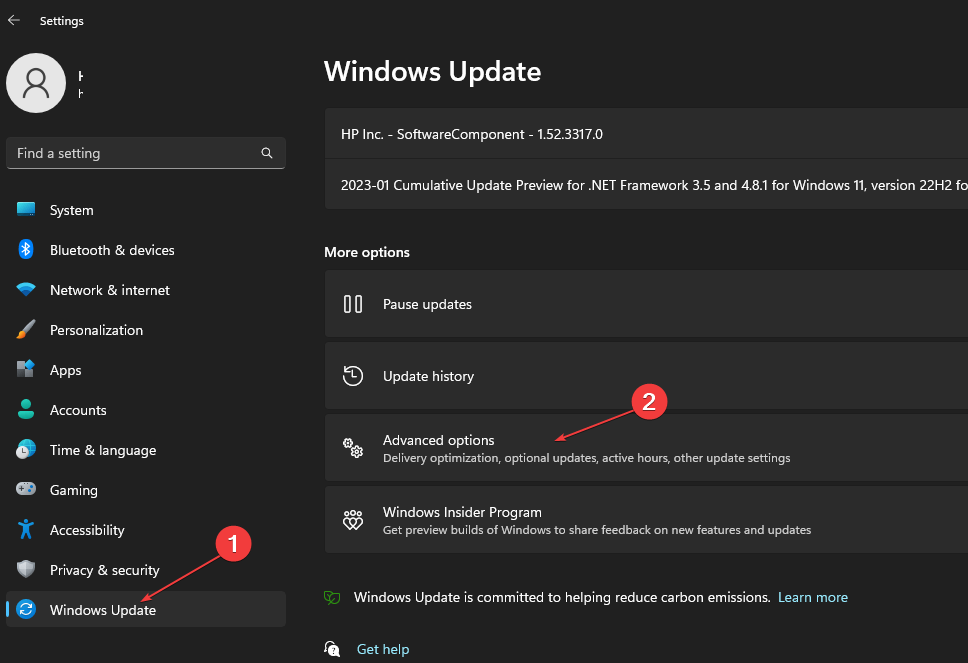This screenshot has width=968, height=663.
Task: Click the back arrow at top left
Action: pos(13,19)
